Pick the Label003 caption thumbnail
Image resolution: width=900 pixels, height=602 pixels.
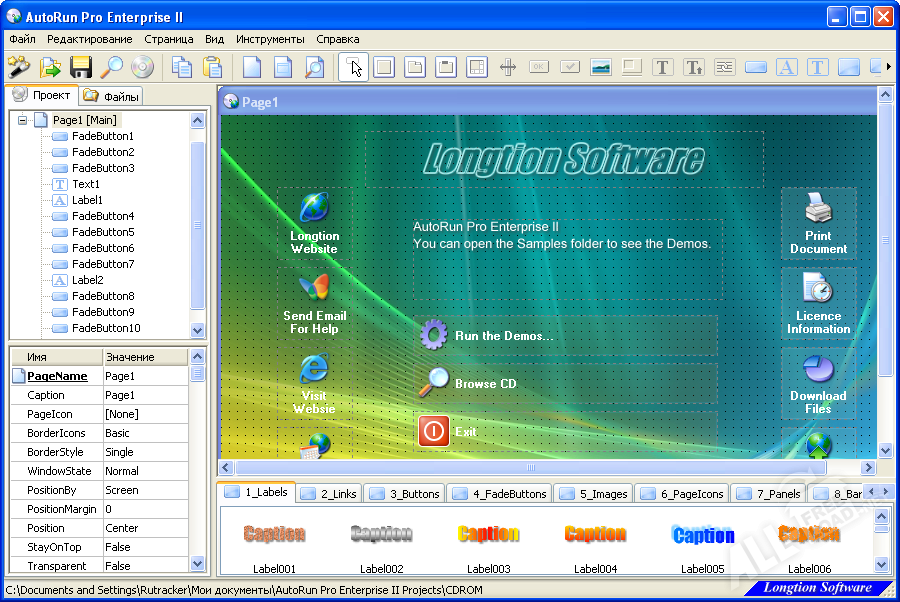pos(488,540)
